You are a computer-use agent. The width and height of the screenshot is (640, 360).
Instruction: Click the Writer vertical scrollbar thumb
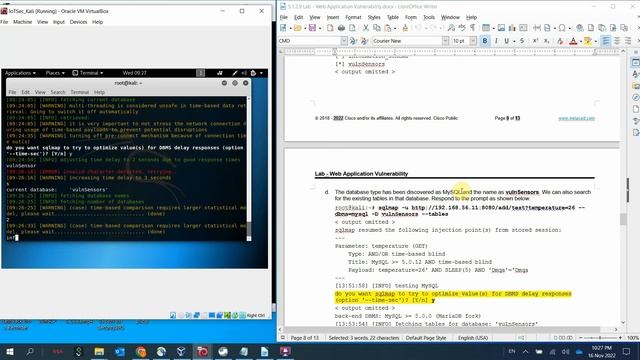pos(623,219)
